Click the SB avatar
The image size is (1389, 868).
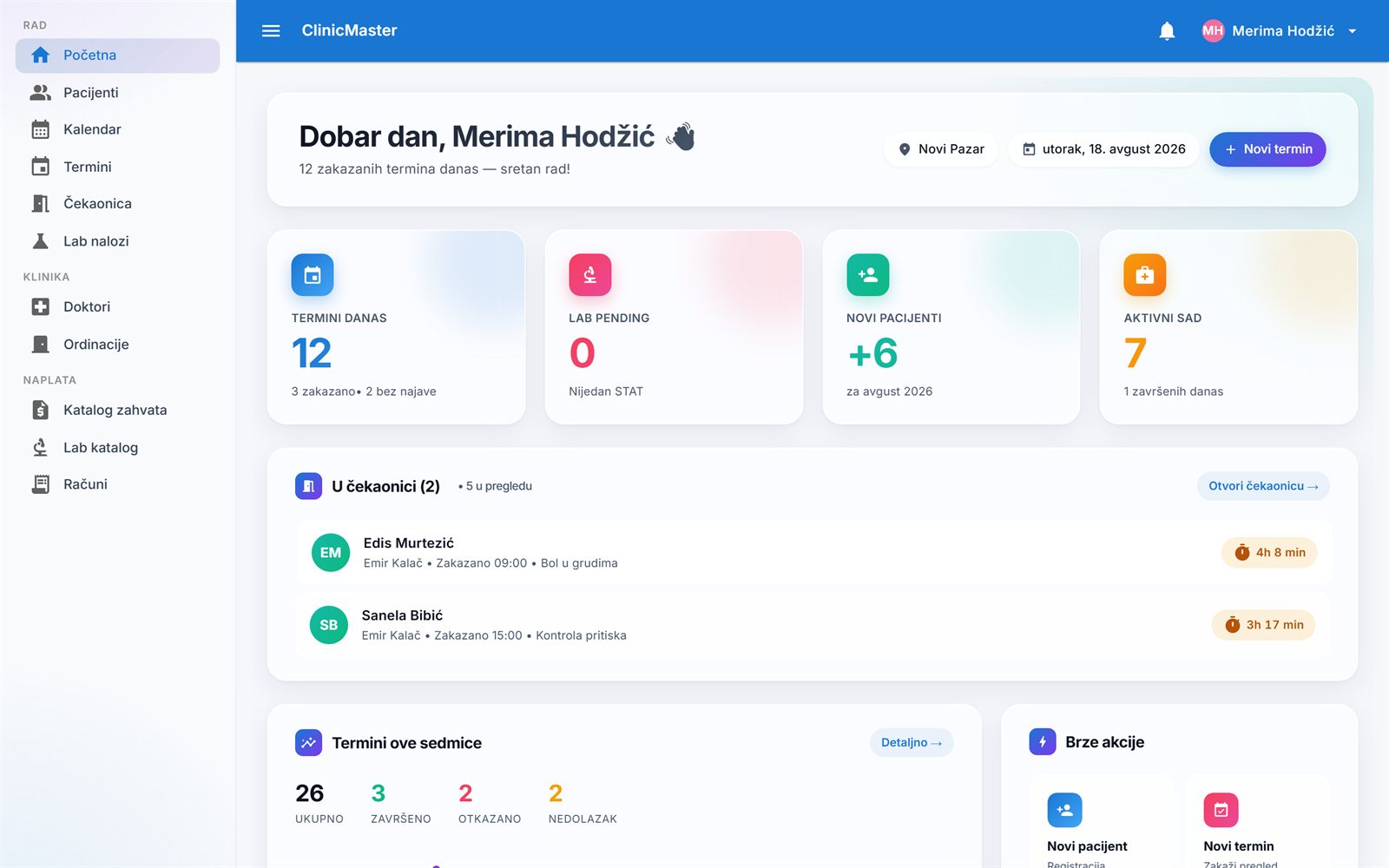329,625
